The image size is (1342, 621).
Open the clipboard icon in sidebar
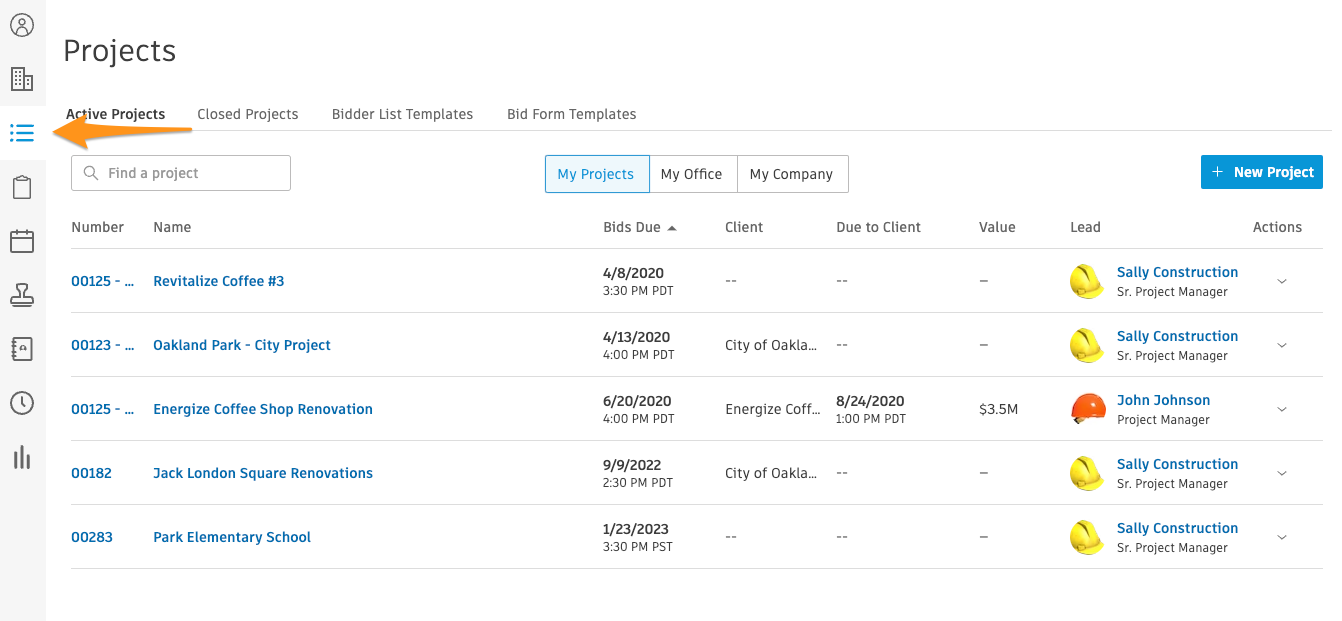tap(22, 187)
